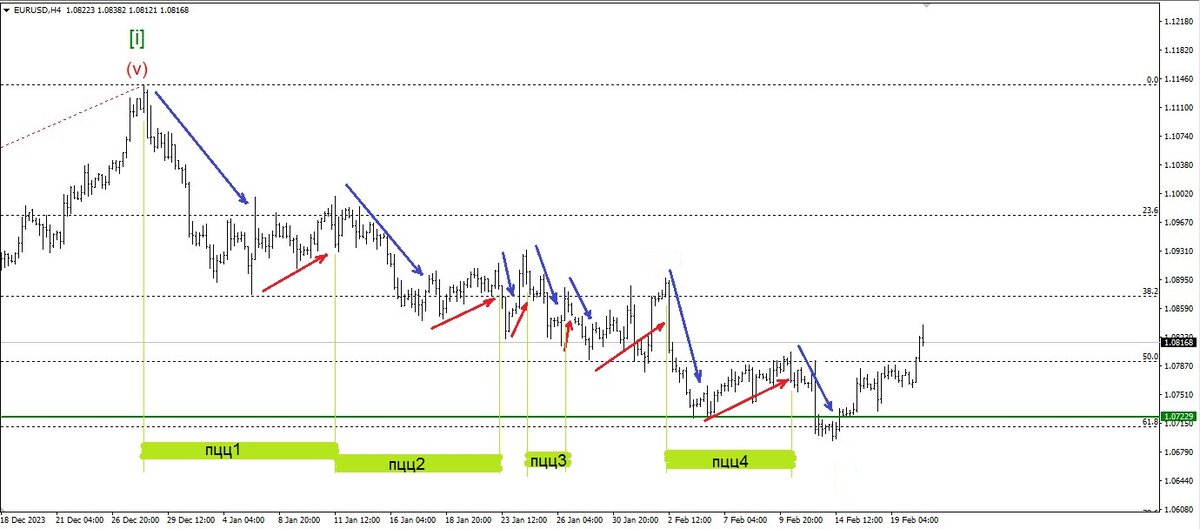The width and height of the screenshot is (1200, 529).
Task: Select the пцц2 label
Action: click(406, 463)
